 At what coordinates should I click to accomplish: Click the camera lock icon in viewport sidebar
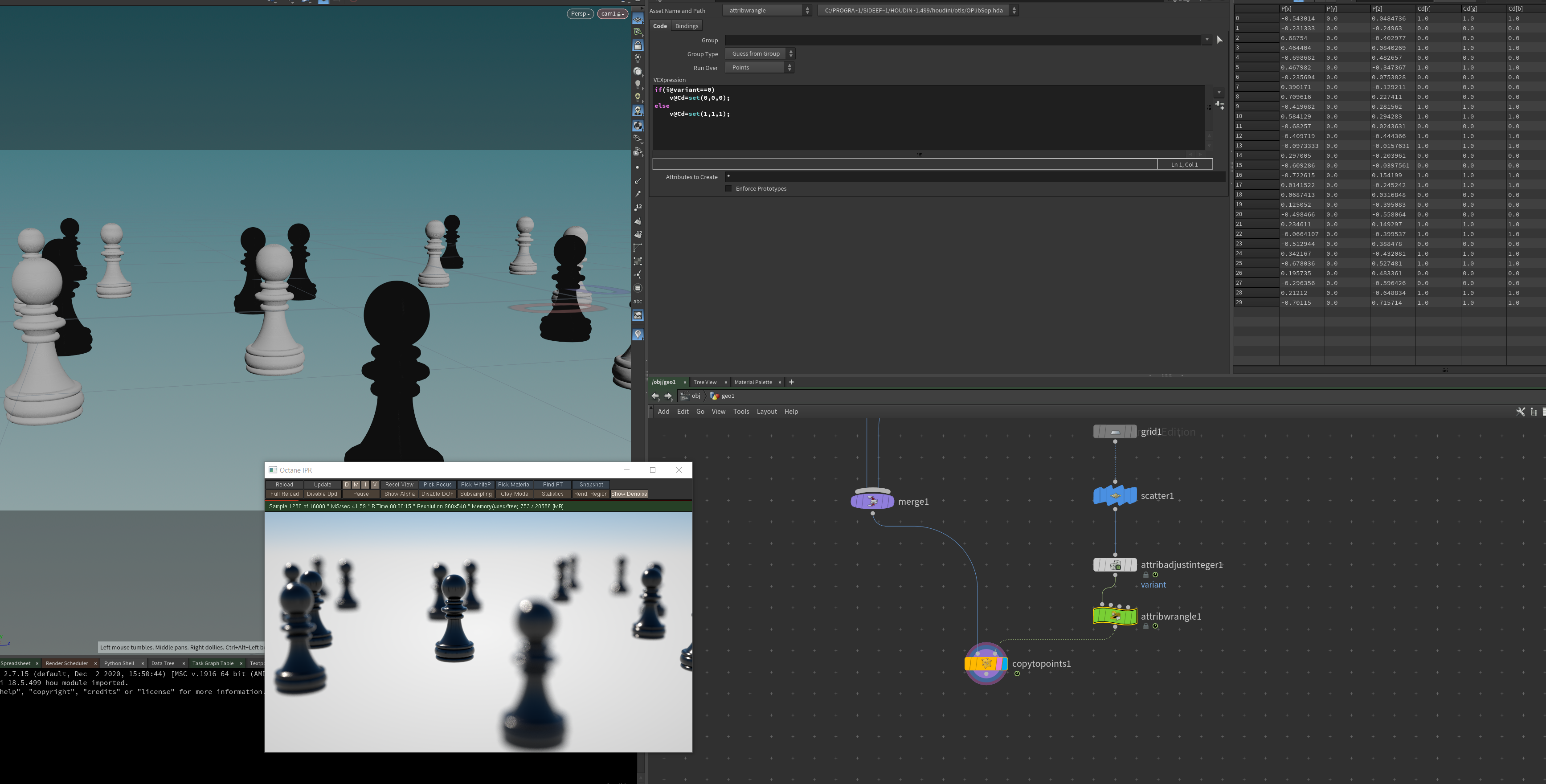pos(638,45)
